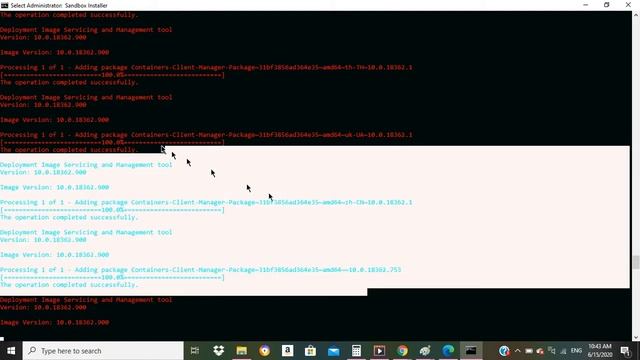640x360 pixels.
Task: Open the gray swirl taskbar app
Action: pyautogui.click(x=425, y=351)
